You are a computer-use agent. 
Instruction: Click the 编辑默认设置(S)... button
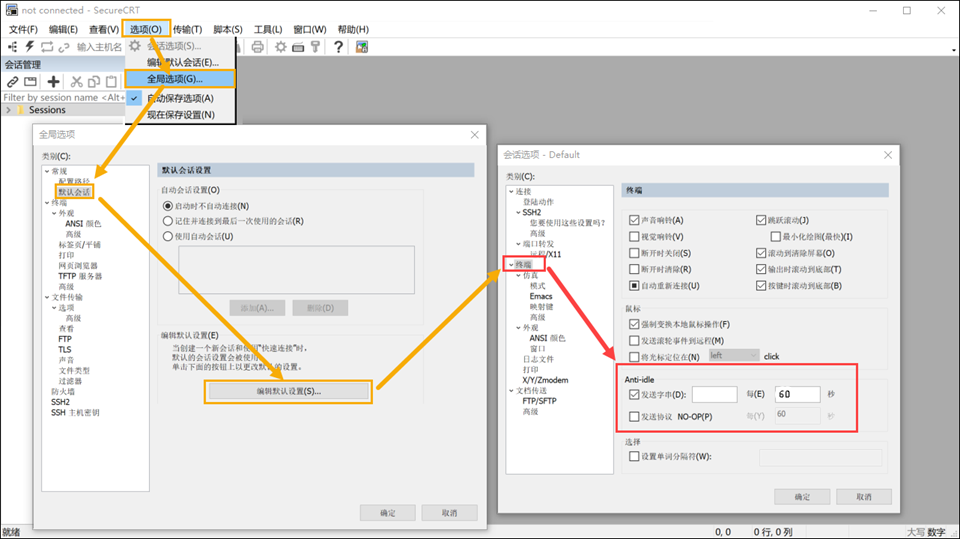(288, 391)
